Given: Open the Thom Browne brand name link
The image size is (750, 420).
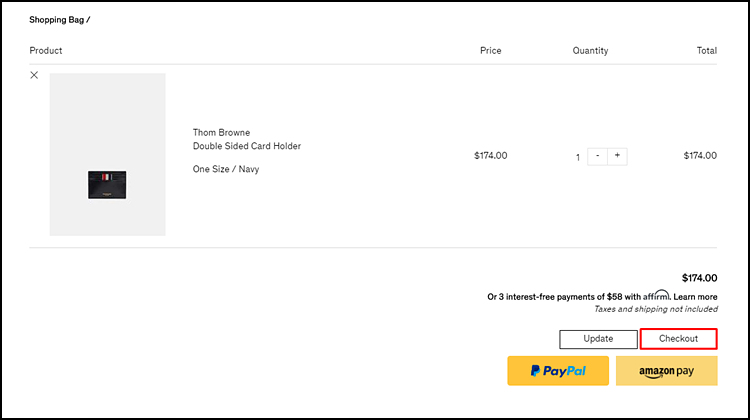Looking at the screenshot, I should pos(221,133).
